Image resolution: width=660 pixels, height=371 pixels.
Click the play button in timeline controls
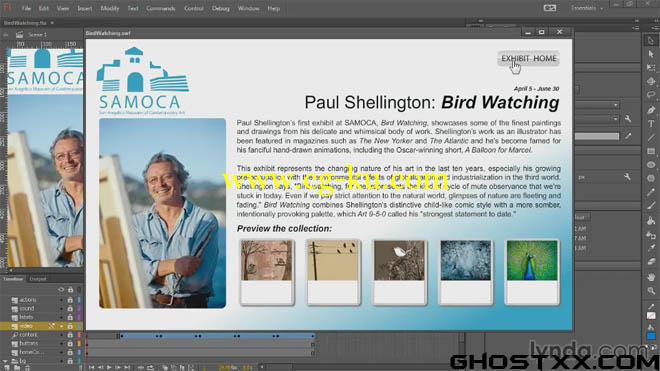109,367
